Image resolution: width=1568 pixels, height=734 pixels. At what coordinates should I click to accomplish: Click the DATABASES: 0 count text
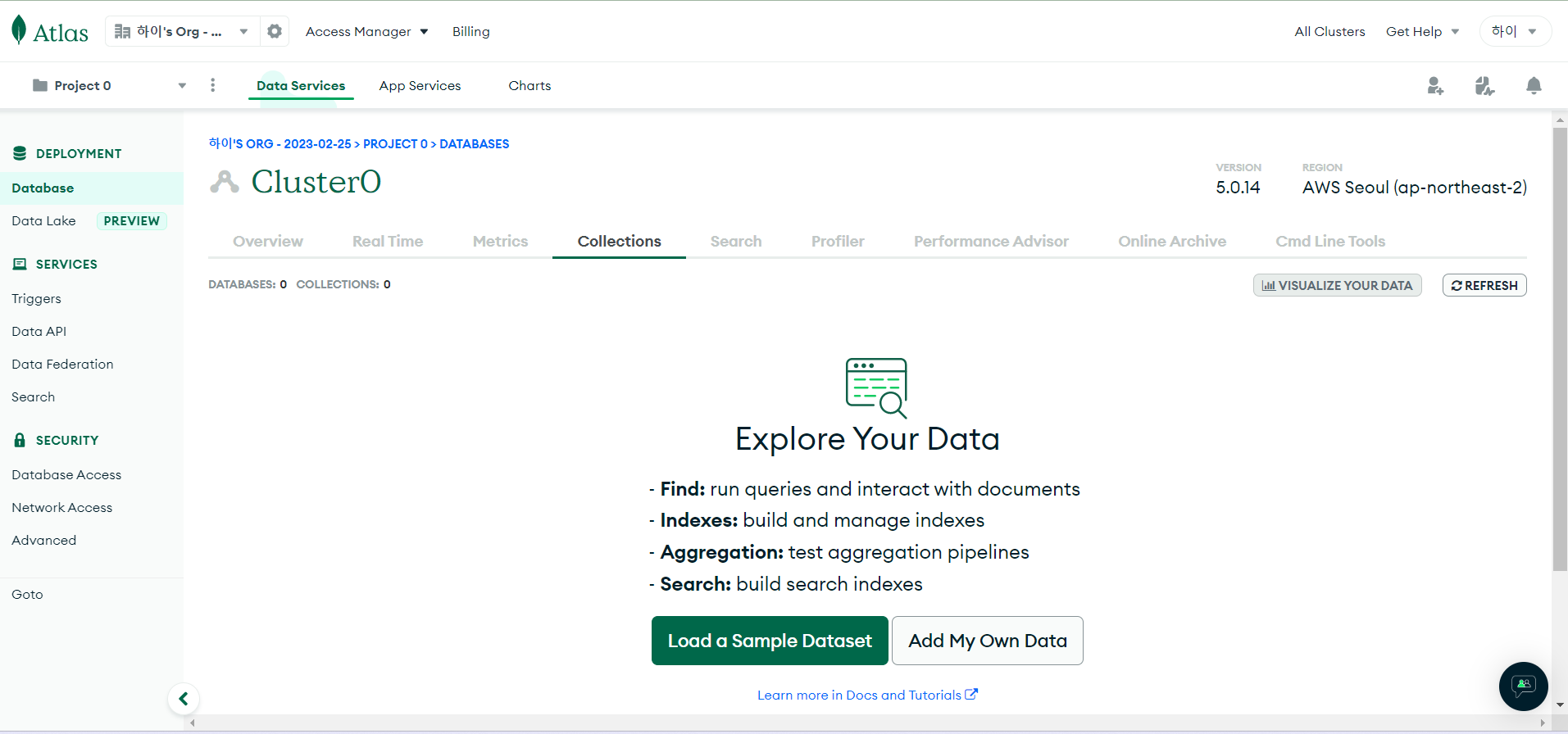(248, 284)
